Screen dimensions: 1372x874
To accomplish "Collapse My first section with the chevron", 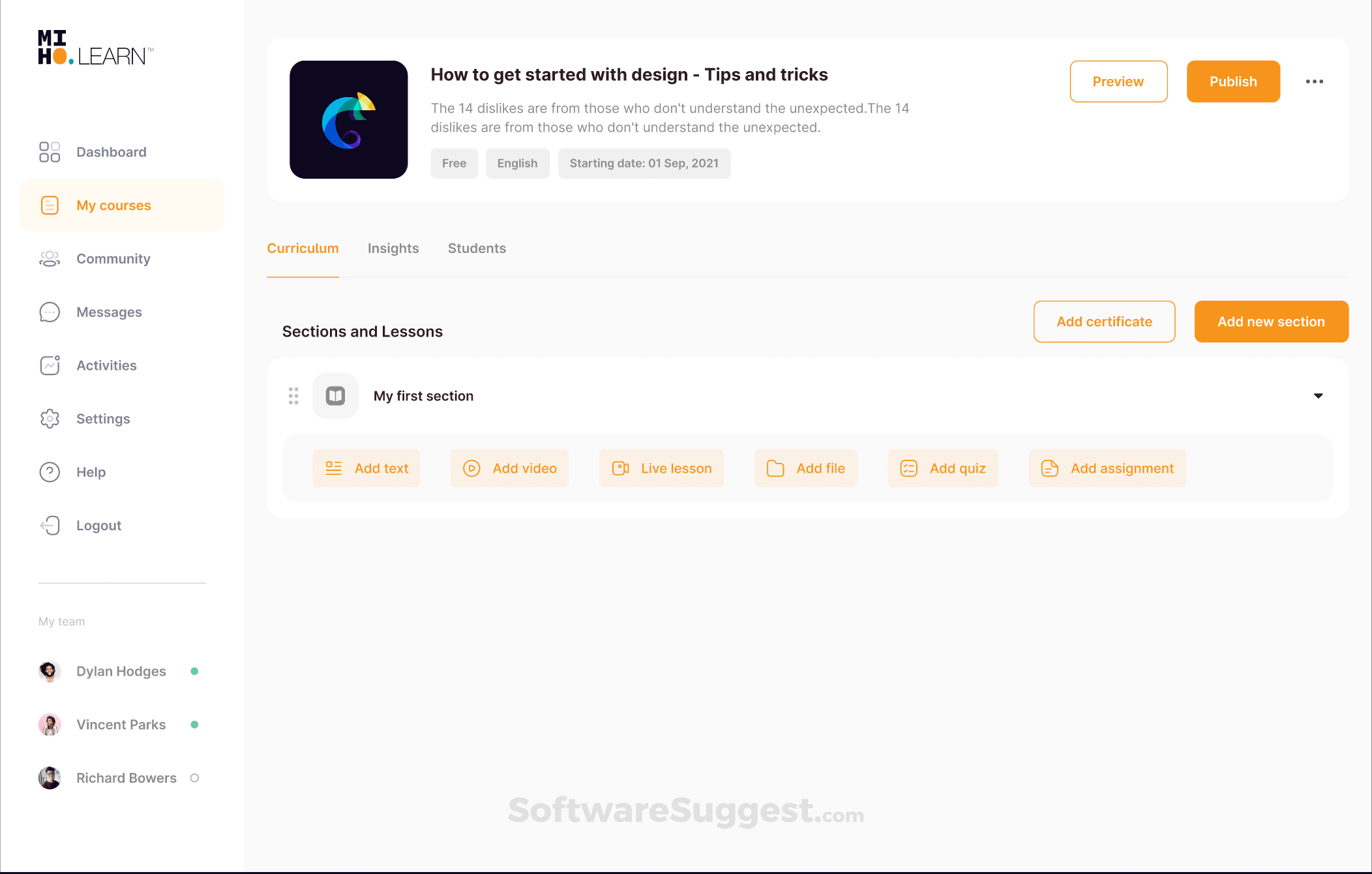I will (1318, 395).
